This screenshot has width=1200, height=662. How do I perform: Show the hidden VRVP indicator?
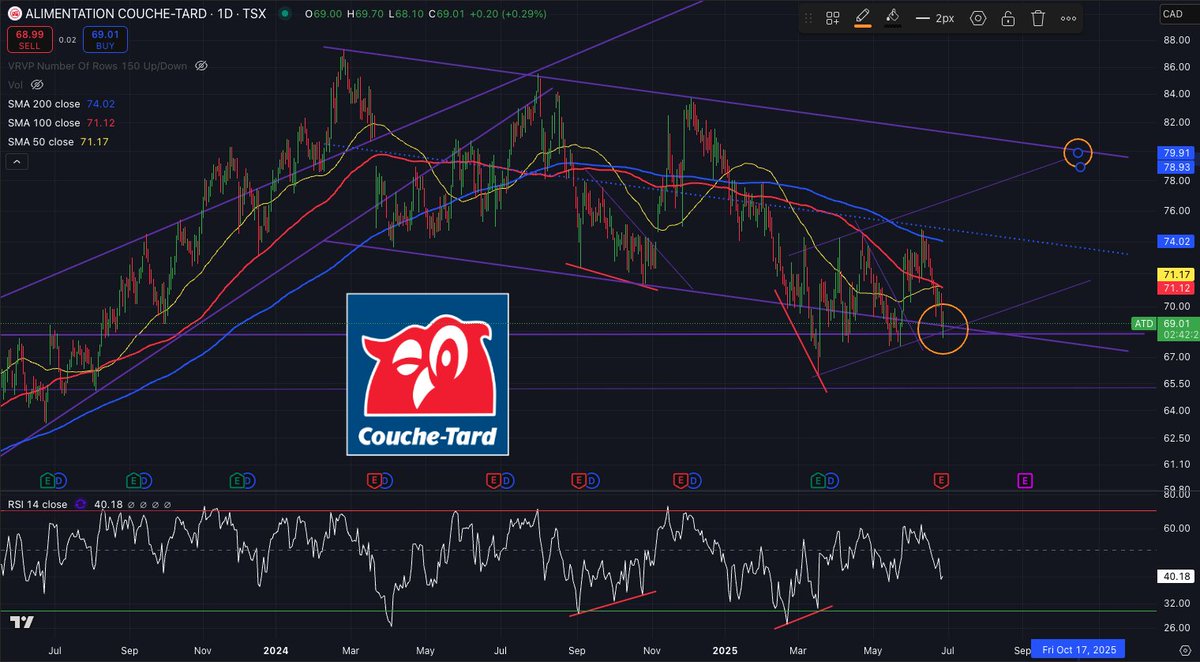[200, 65]
